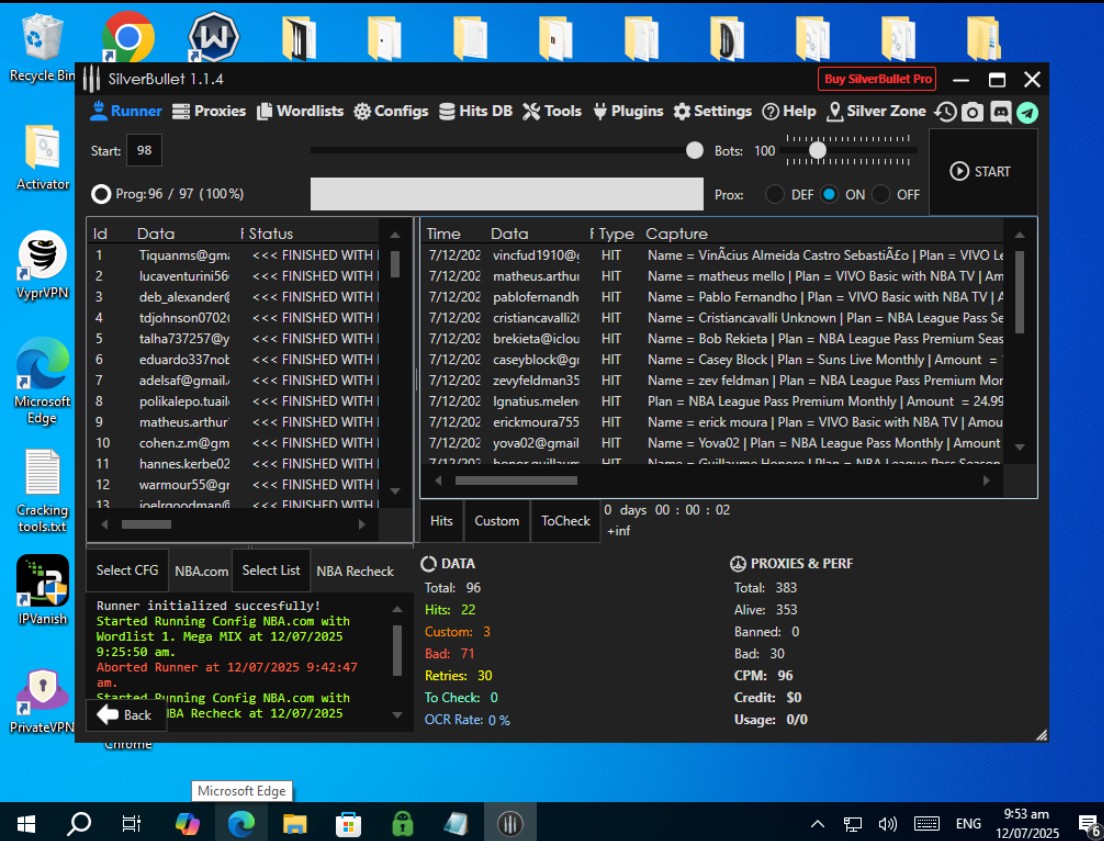Open SilverBullet Settings
Image resolution: width=1104 pixels, height=841 pixels.
coord(712,111)
